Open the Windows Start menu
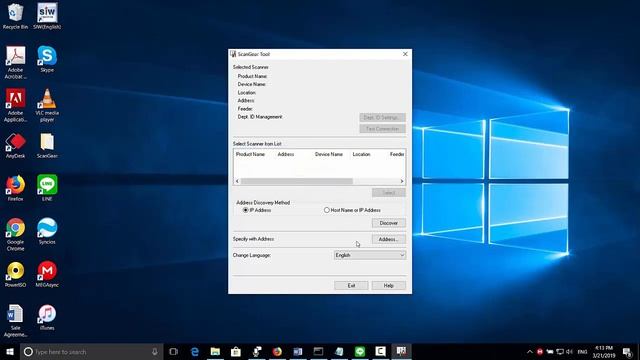Viewport: 640px width, 360px height. 10,351
